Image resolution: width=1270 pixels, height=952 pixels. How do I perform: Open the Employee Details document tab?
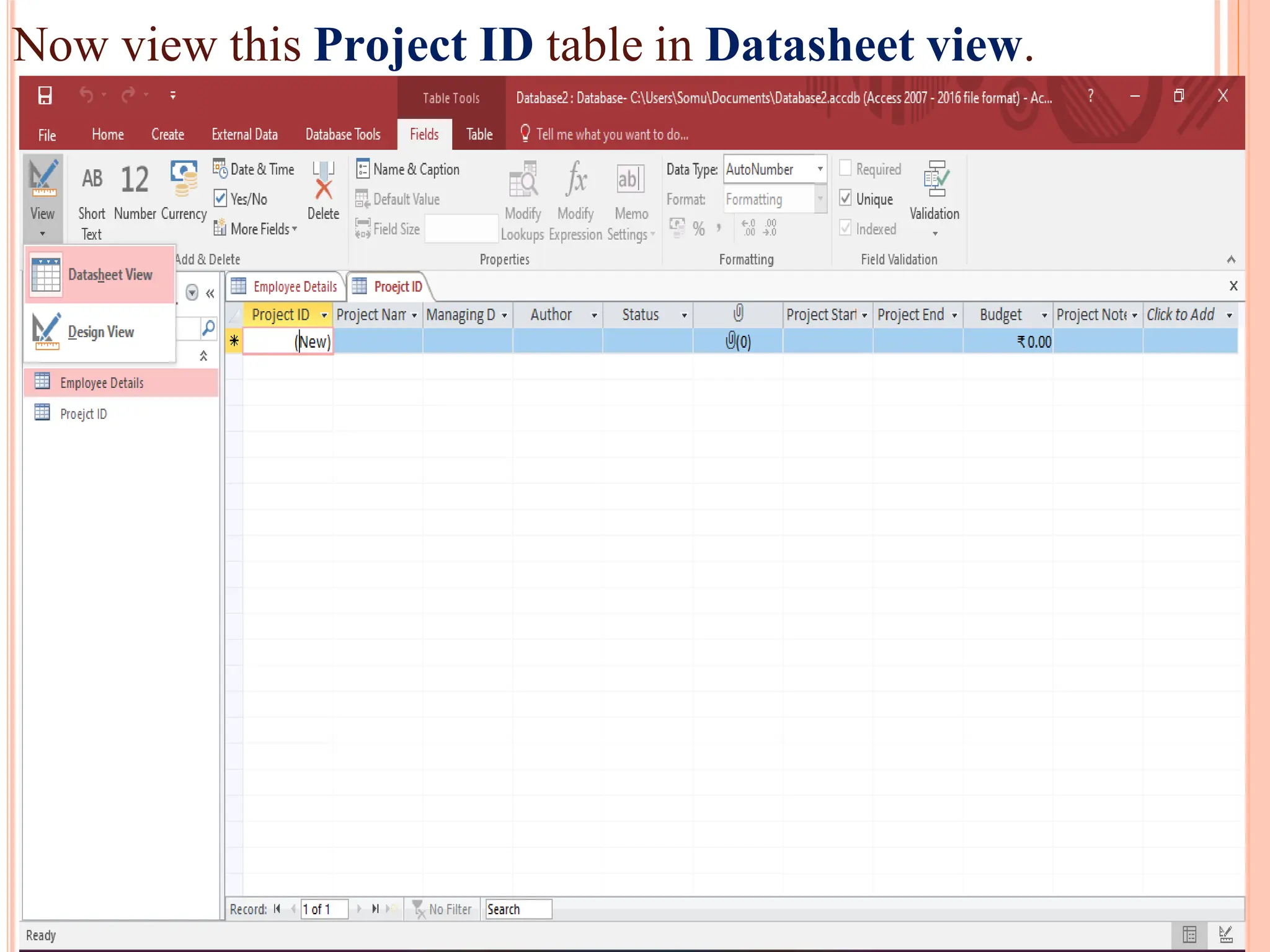coord(285,286)
